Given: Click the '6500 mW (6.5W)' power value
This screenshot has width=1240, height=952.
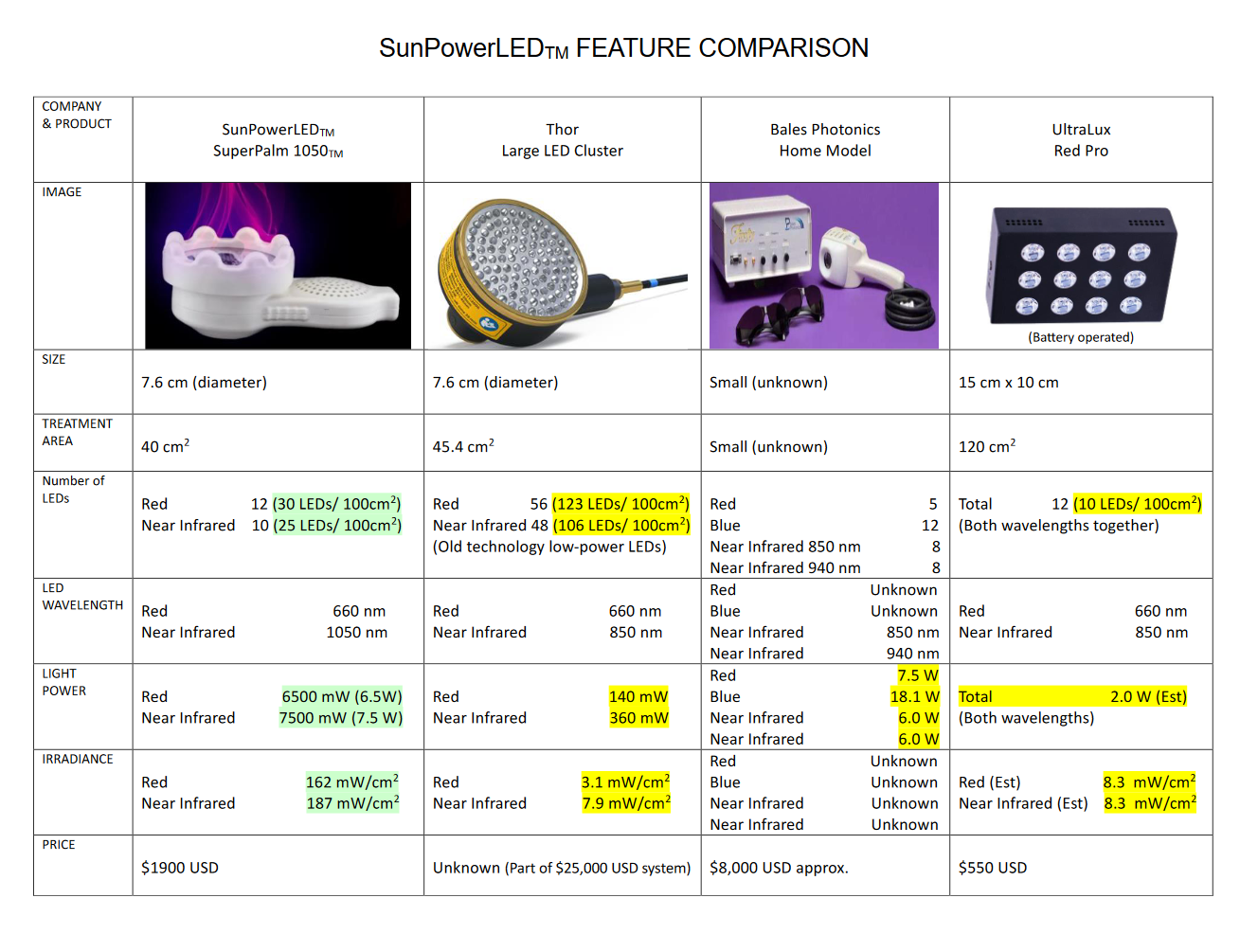Looking at the screenshot, I should point(342,696).
